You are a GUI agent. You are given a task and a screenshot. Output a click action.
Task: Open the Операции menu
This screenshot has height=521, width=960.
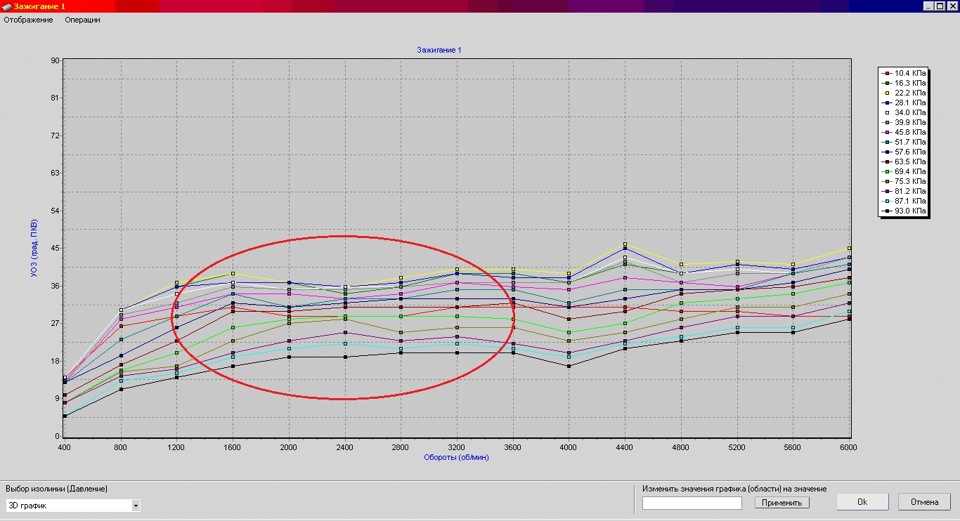pos(82,20)
